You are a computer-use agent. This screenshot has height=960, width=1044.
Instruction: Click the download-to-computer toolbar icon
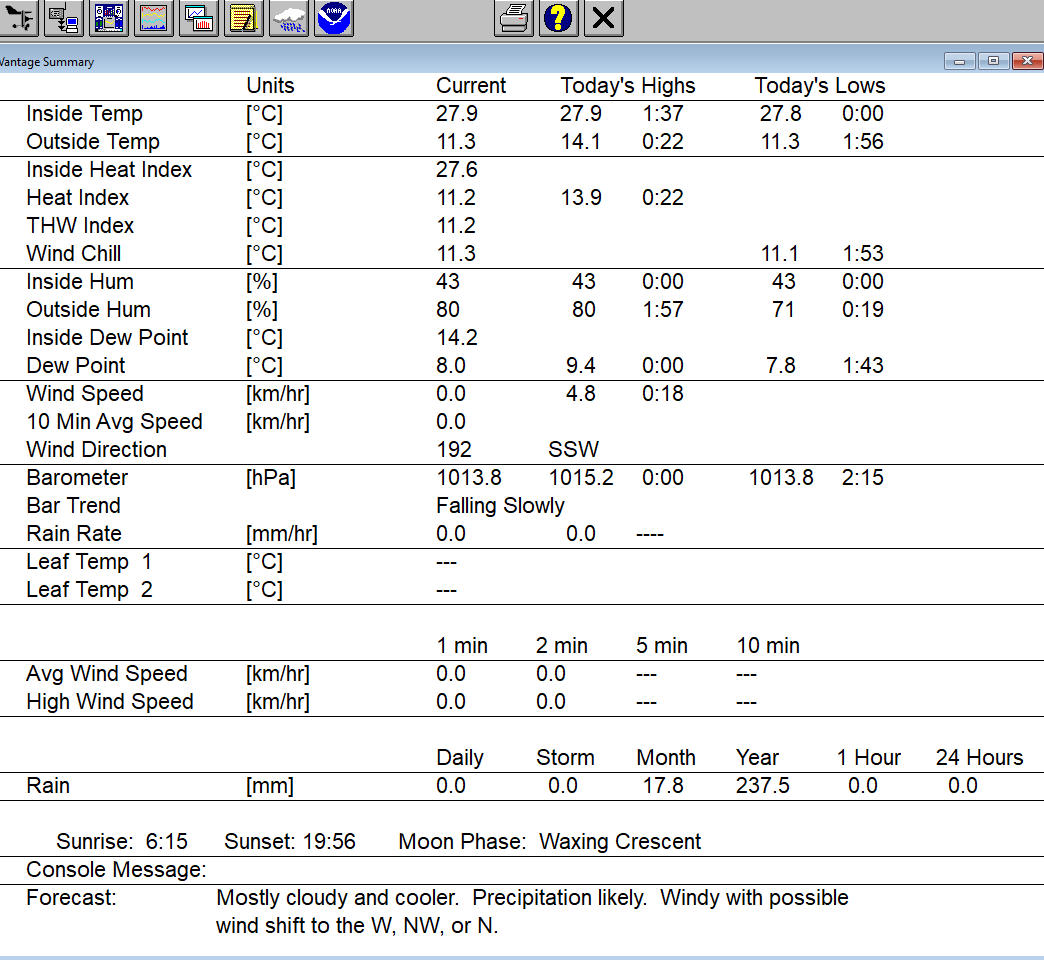point(64,18)
